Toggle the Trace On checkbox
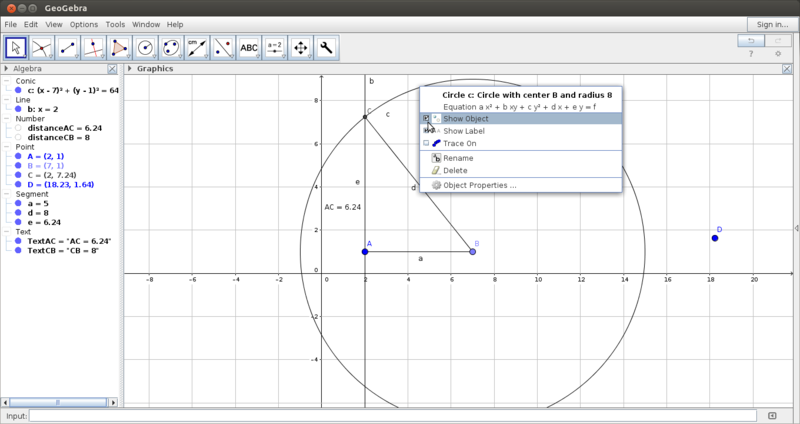800x424 pixels. pos(427,143)
